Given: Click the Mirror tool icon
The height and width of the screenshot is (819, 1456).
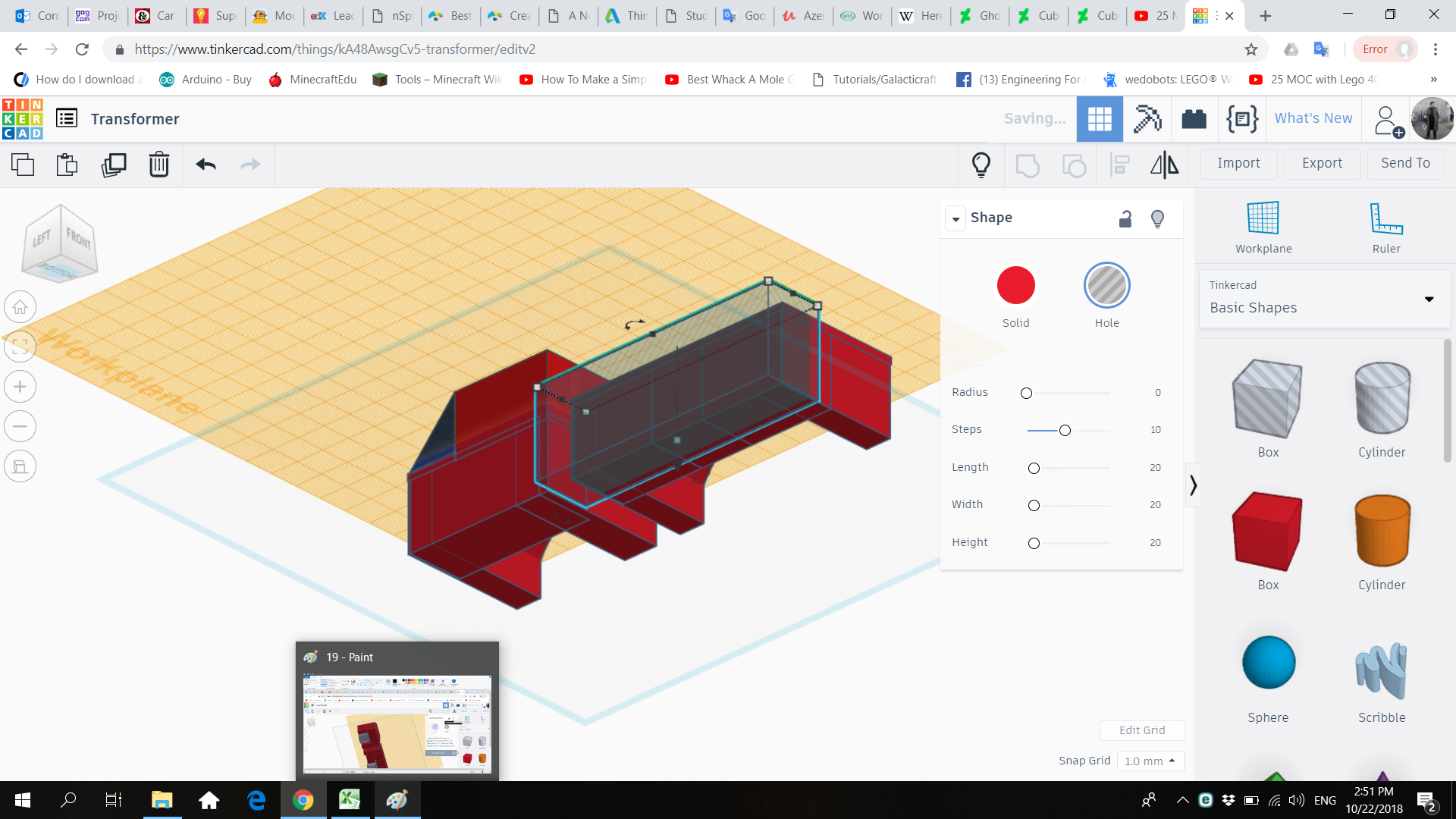Looking at the screenshot, I should (1164, 165).
